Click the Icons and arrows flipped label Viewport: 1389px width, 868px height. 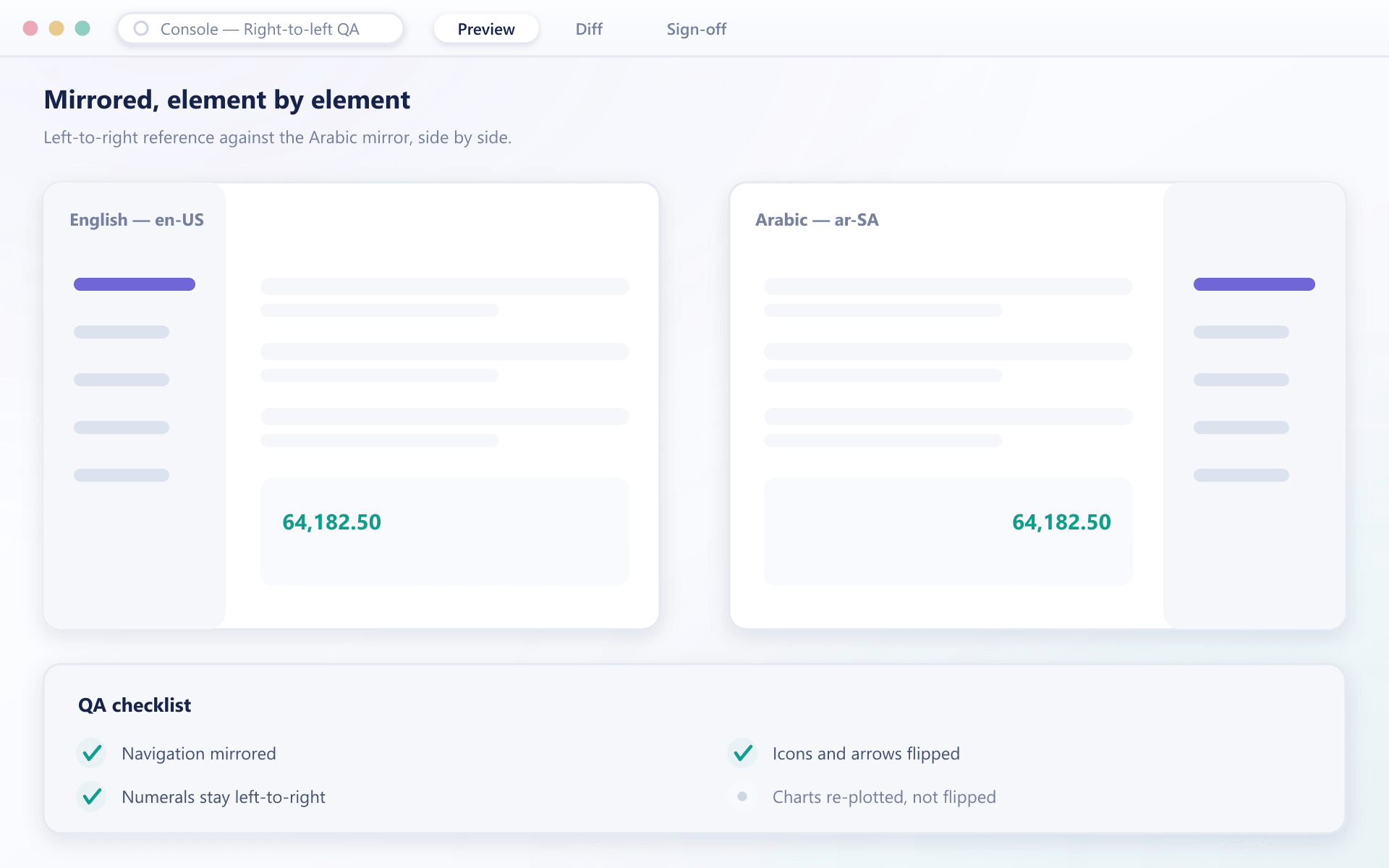click(x=866, y=754)
